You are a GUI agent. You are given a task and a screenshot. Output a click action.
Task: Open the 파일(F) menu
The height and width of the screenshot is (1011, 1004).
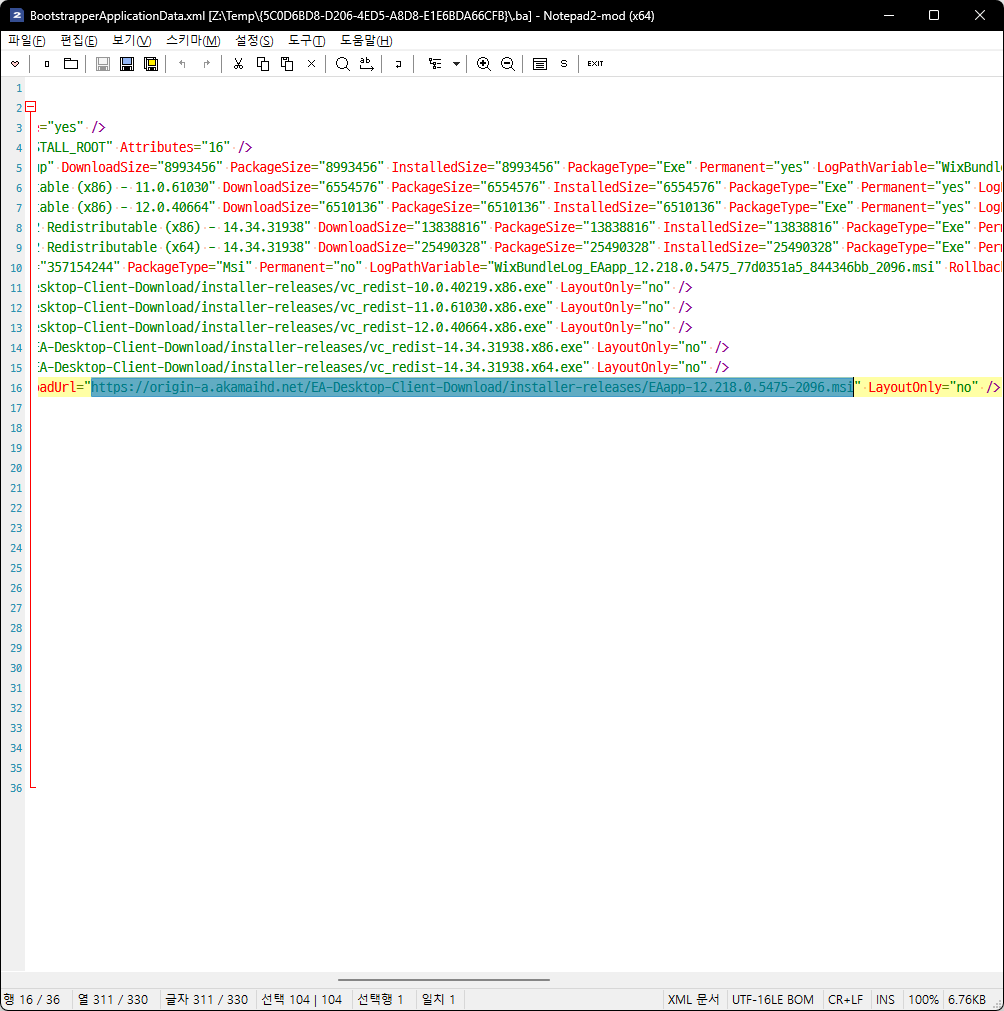26,41
